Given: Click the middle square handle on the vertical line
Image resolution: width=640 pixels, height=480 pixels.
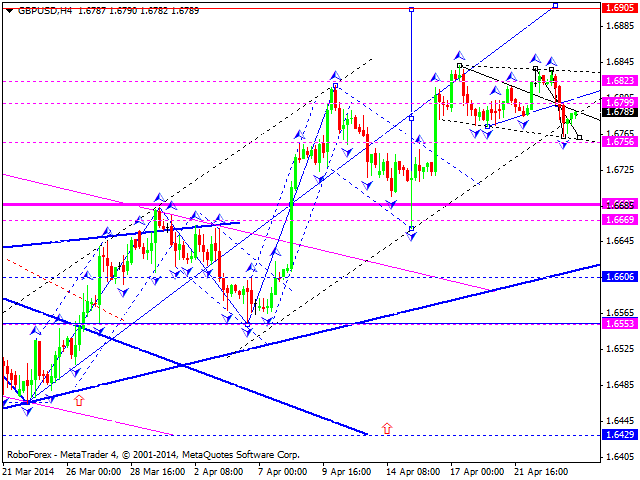Looking at the screenshot, I should (x=411, y=118).
